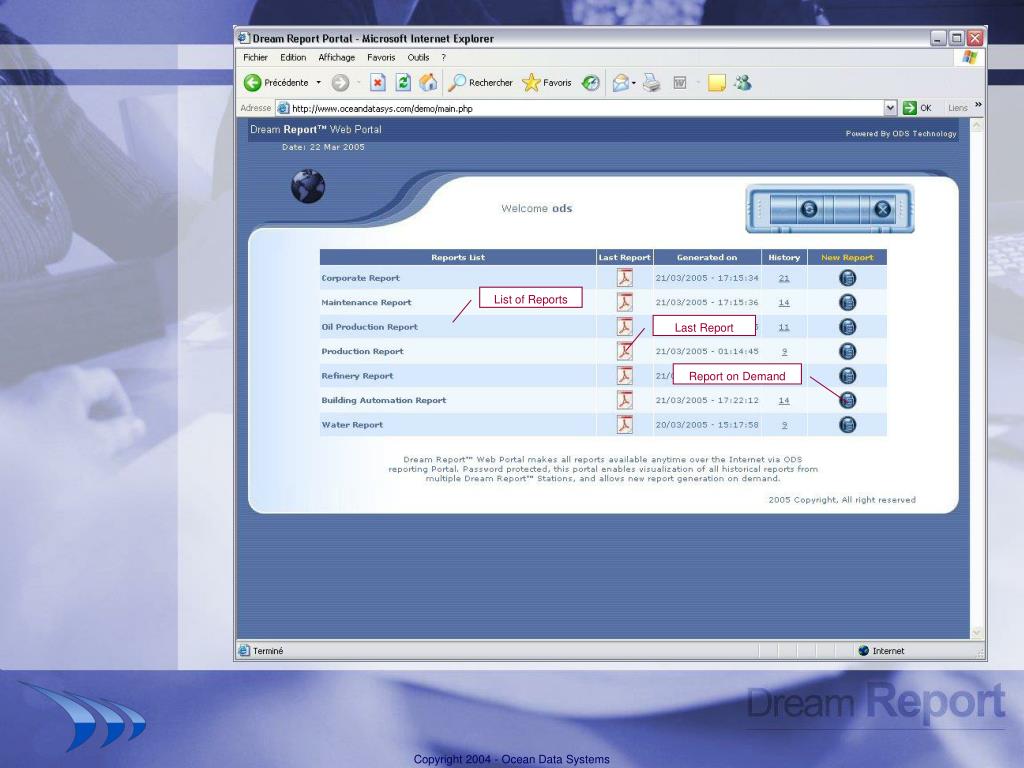Open the Outils menu
Viewport: 1024px width, 768px height.
[x=418, y=57]
